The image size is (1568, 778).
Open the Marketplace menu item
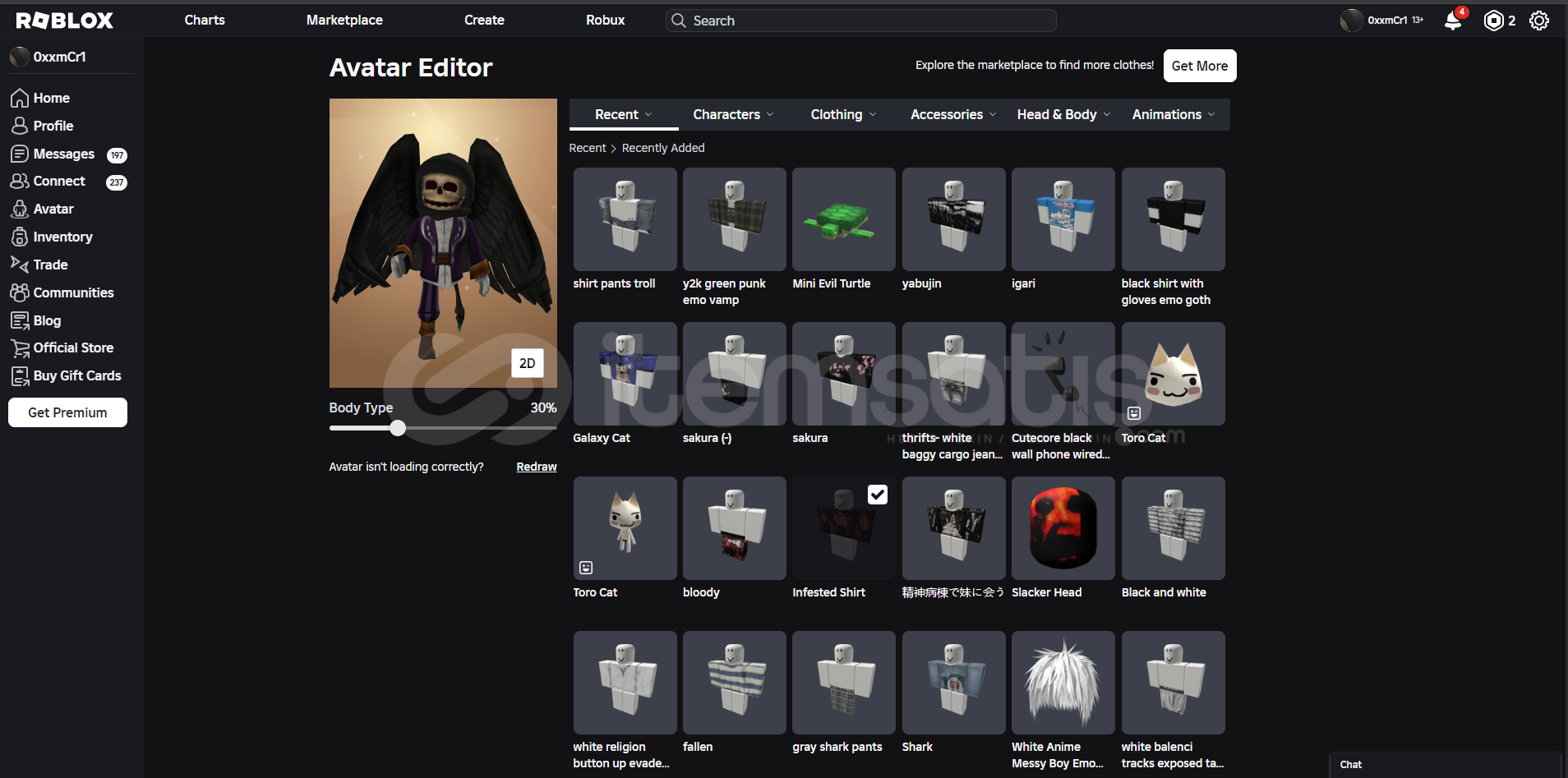(344, 20)
